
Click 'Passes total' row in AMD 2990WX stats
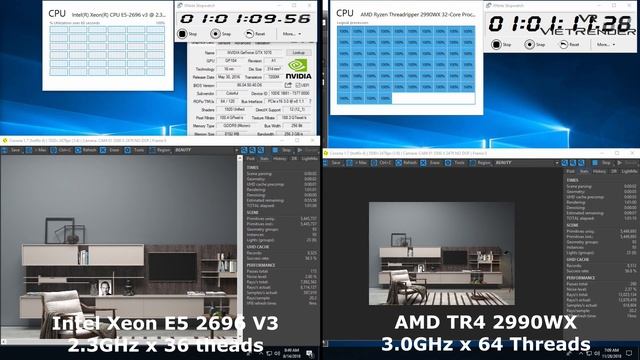[601, 284]
